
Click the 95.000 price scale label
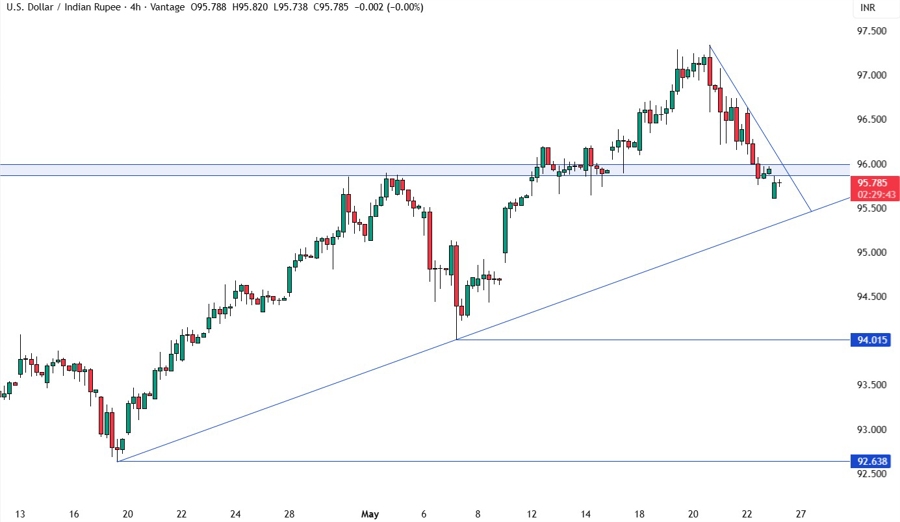tap(871, 253)
